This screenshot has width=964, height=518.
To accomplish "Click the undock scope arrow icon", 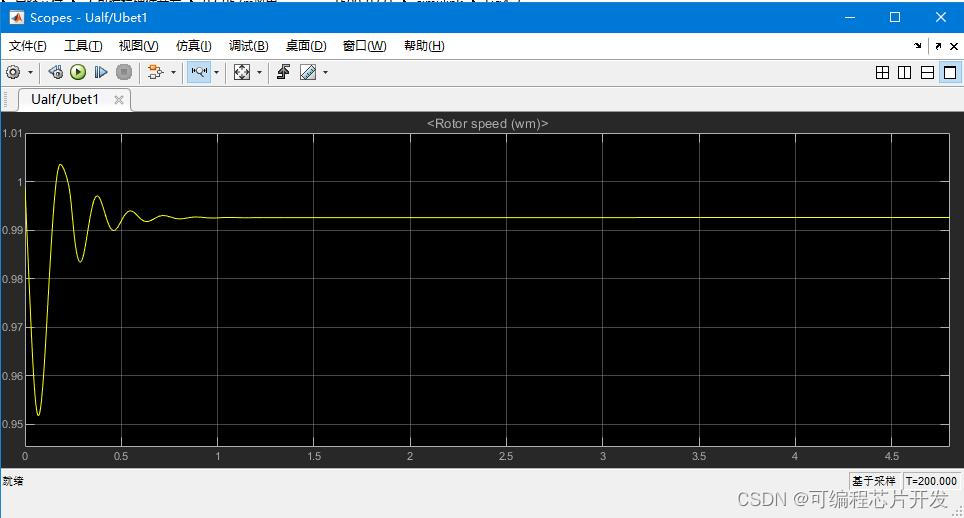I will point(938,46).
